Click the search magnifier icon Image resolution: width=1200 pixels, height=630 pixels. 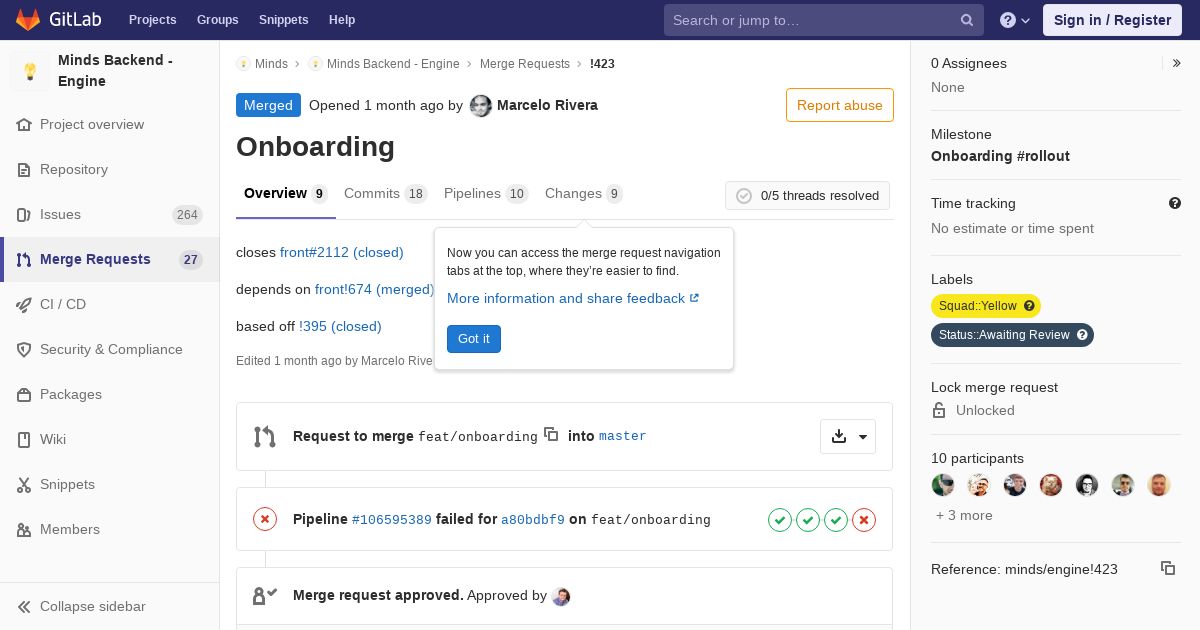coord(967,20)
